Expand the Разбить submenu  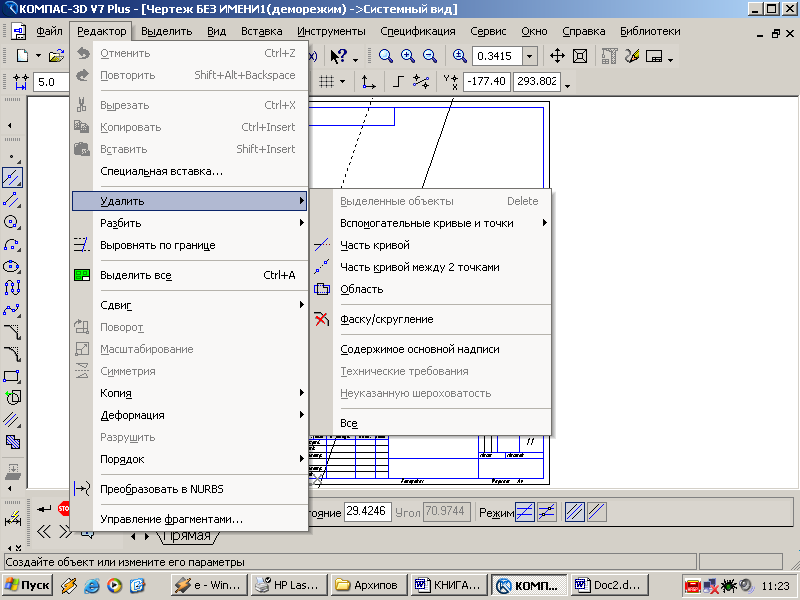point(189,223)
